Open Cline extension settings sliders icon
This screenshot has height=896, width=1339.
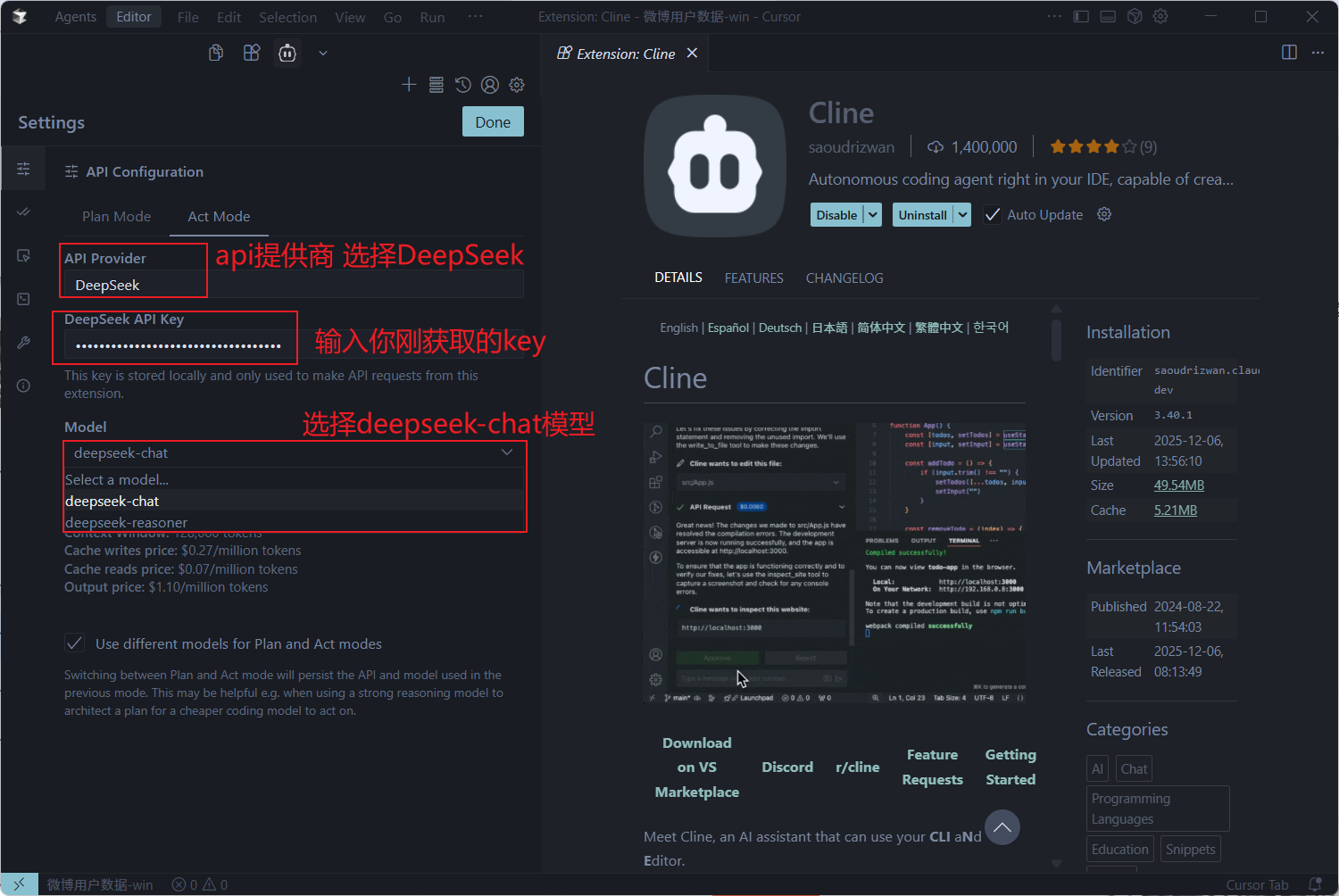[x=24, y=168]
